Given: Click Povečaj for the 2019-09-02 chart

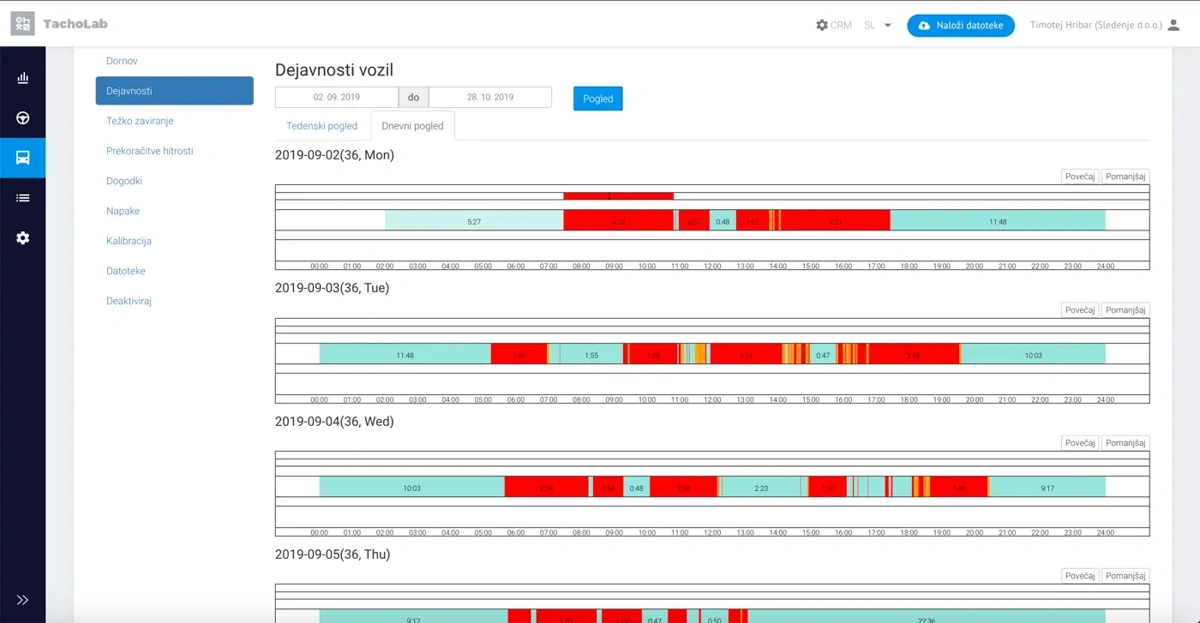Looking at the screenshot, I should tap(1080, 177).
